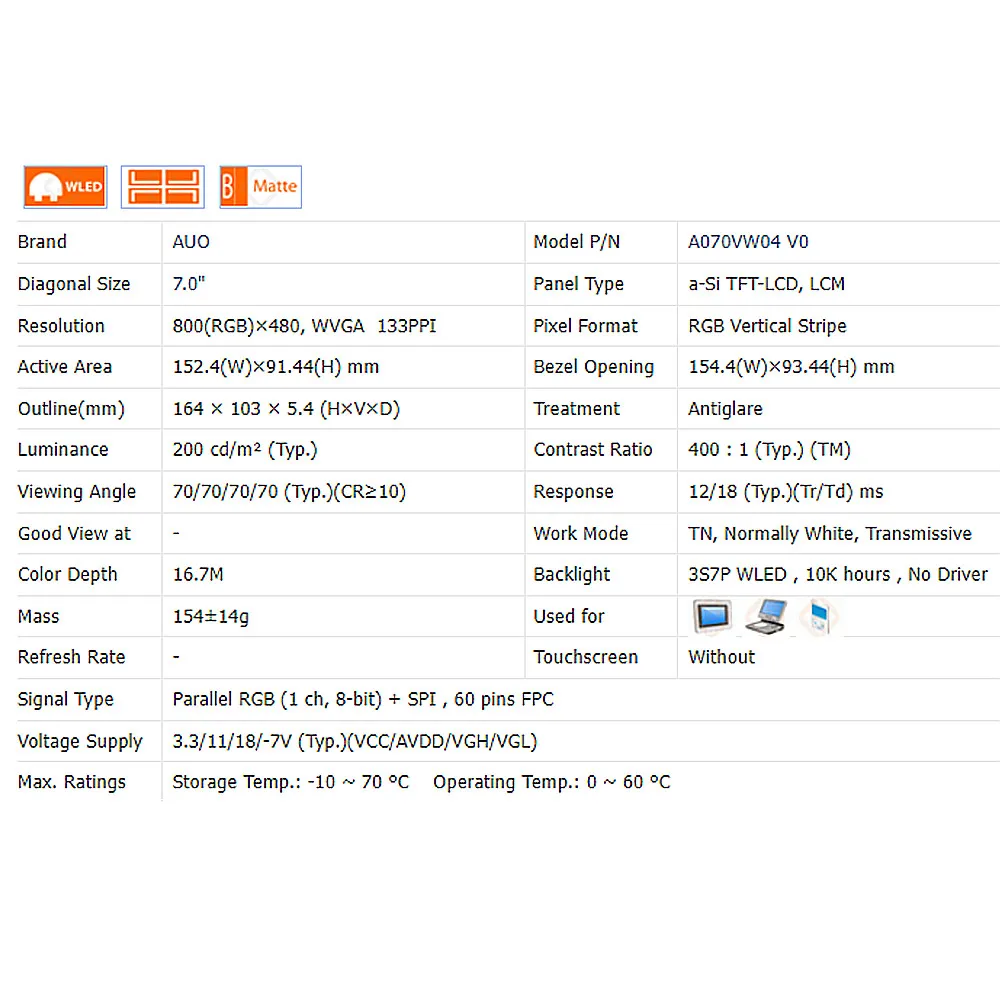Click response value '12/18 (Typ.)(Tr/Td) ms'
1000x1000 pixels.
(786, 492)
